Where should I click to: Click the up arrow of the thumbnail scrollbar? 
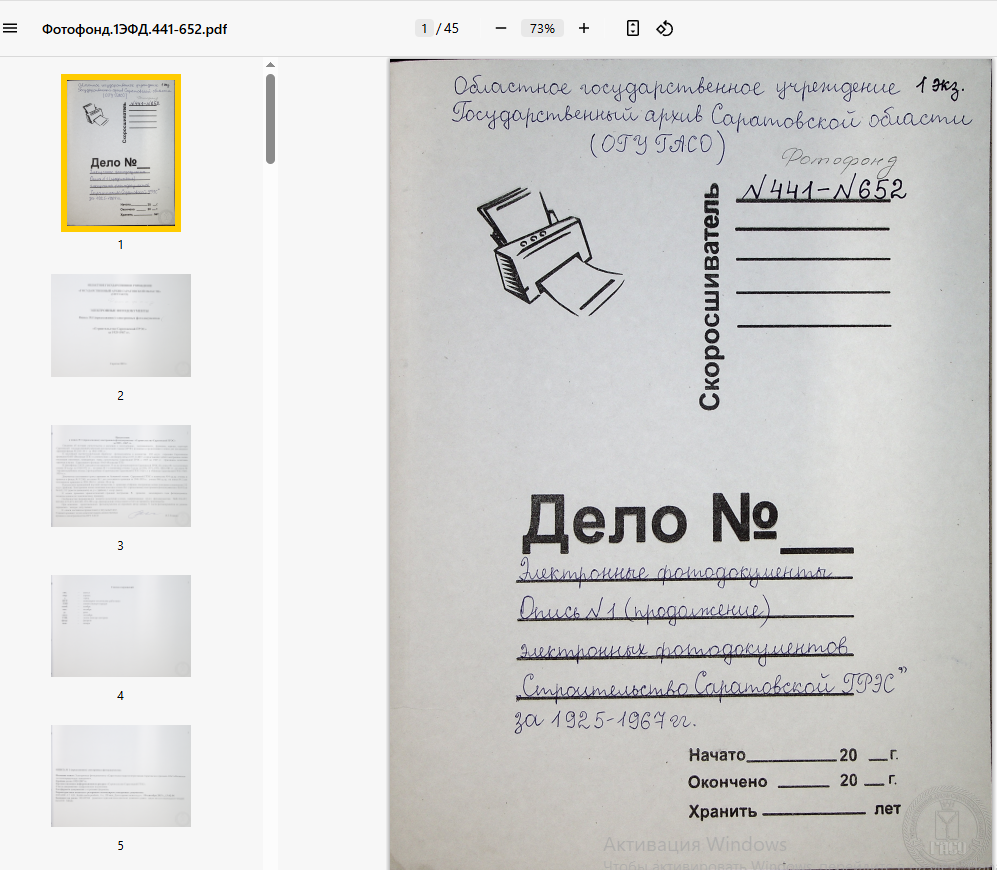[270, 66]
